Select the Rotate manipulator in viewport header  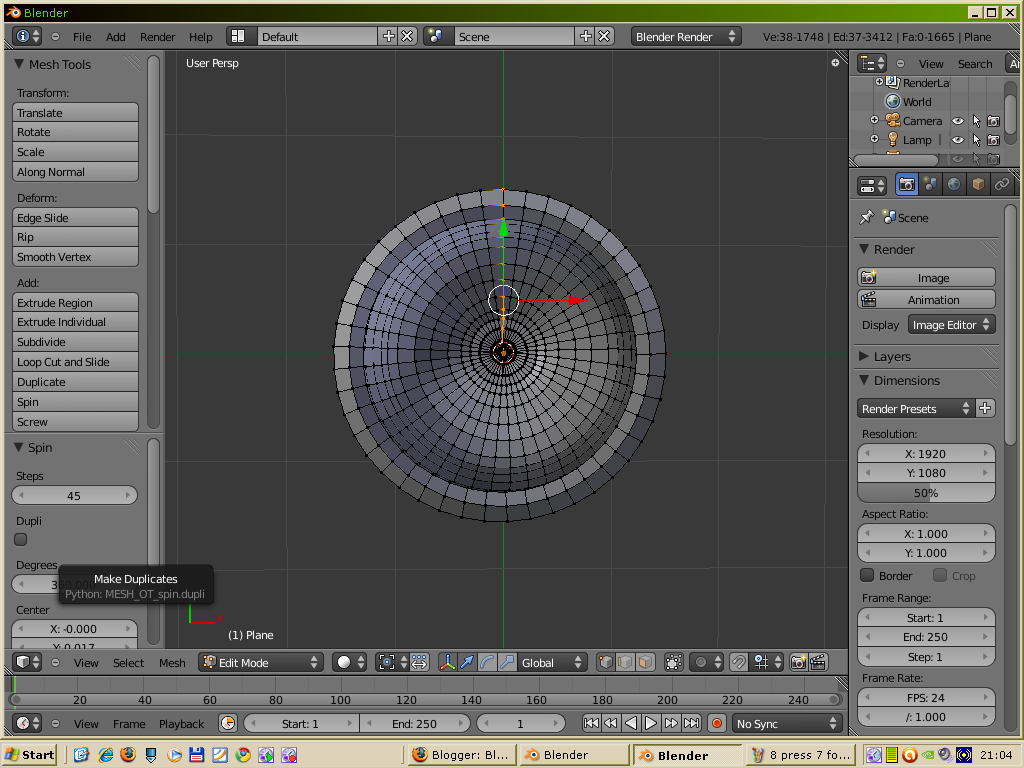point(487,661)
